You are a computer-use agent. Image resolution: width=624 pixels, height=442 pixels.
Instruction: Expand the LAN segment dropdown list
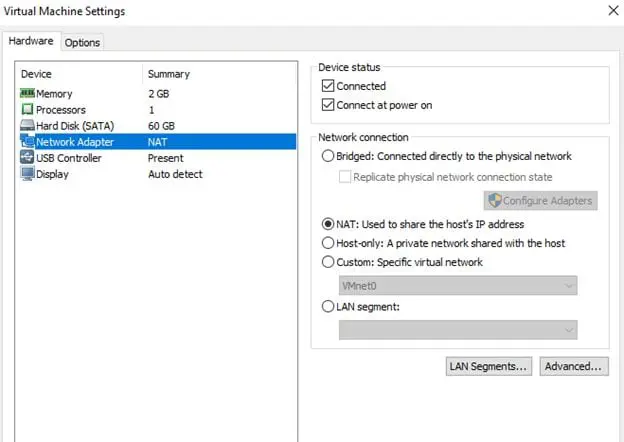(458, 330)
